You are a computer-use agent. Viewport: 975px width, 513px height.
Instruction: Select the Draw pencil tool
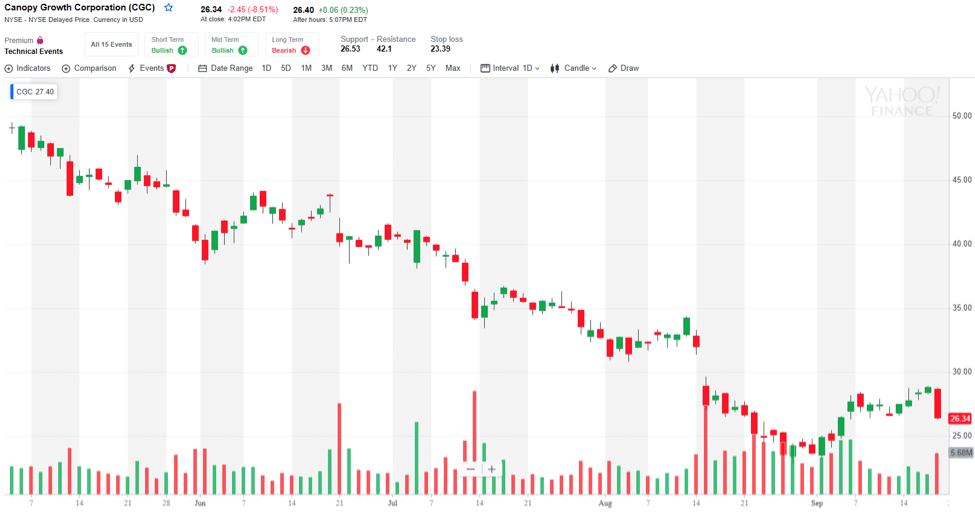tap(612, 68)
